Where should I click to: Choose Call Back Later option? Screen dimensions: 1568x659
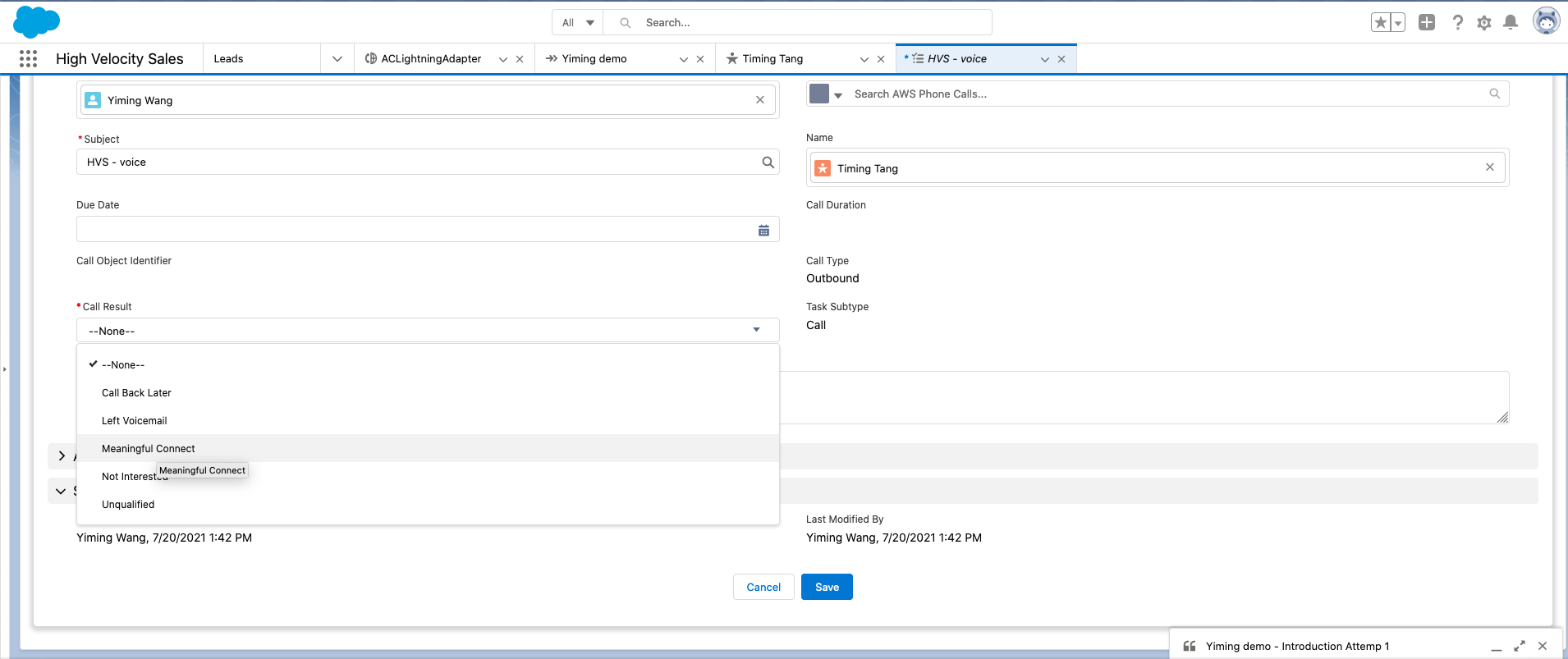point(428,392)
